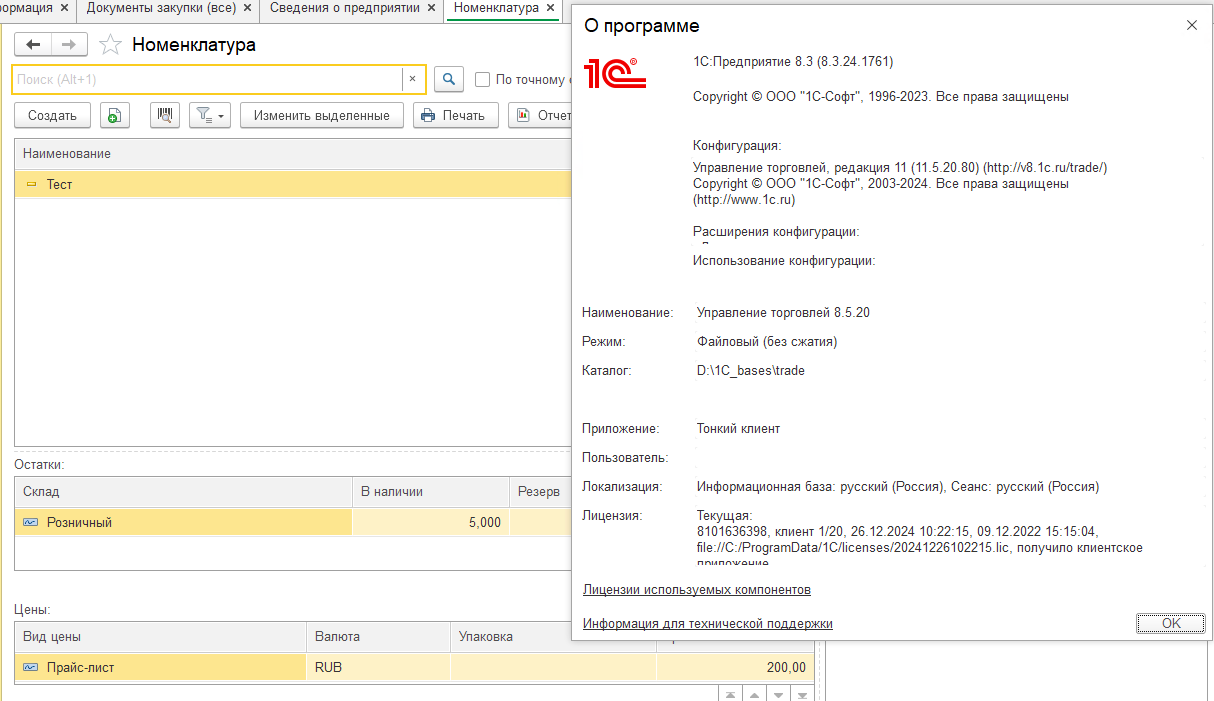Image resolution: width=1214 pixels, height=701 pixels.
Task: Click the 5,000 stock quantity cell
Action: 431,522
